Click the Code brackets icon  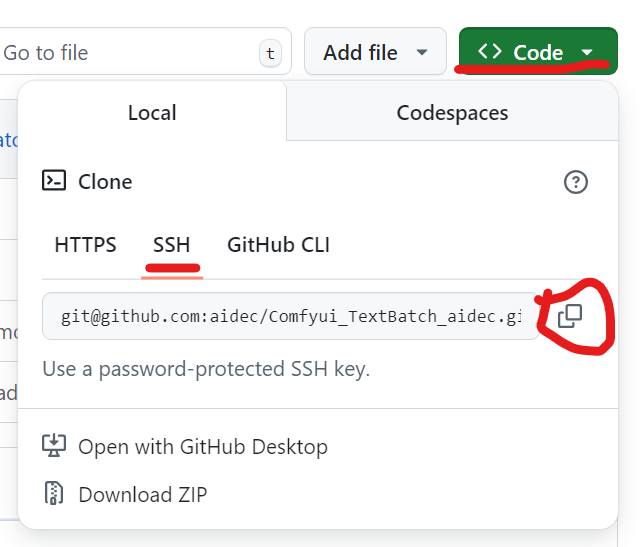tap(489, 51)
